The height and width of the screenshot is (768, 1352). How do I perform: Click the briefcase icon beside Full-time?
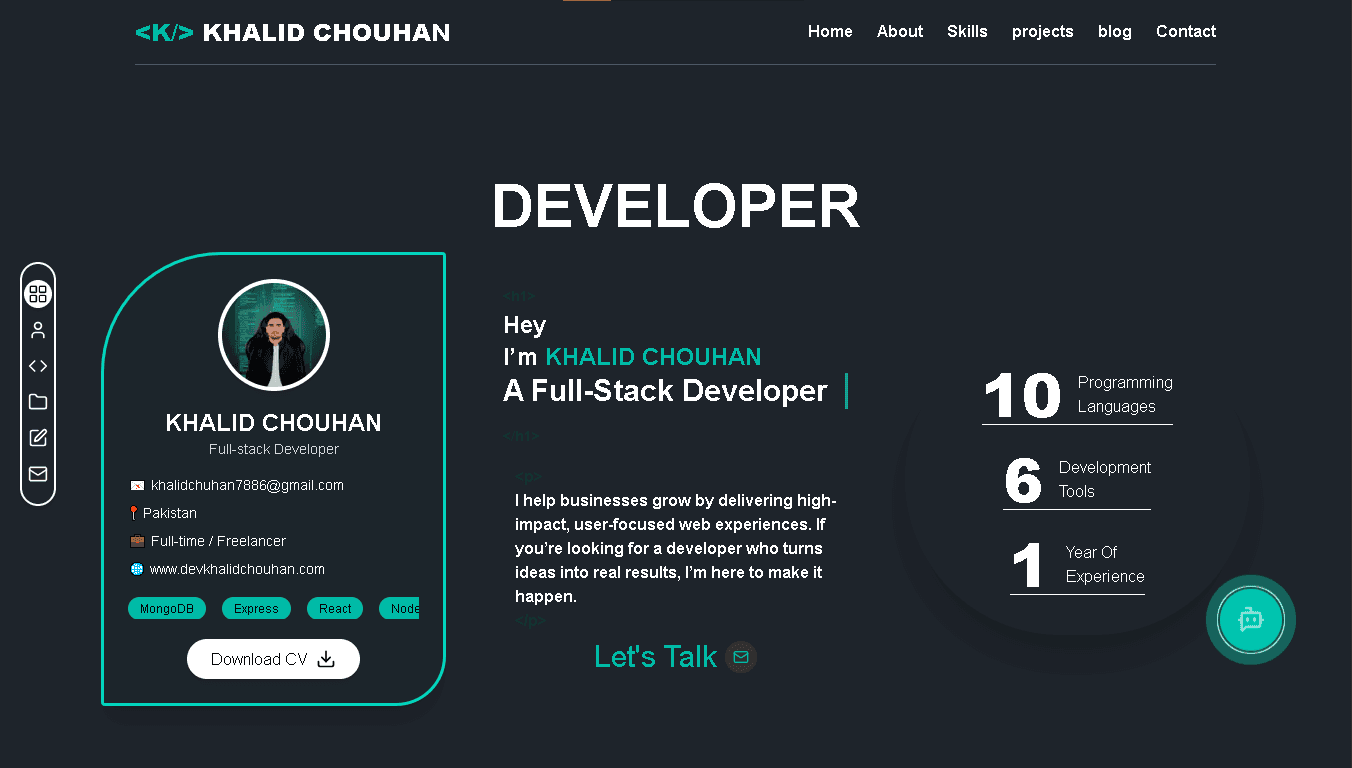click(137, 541)
